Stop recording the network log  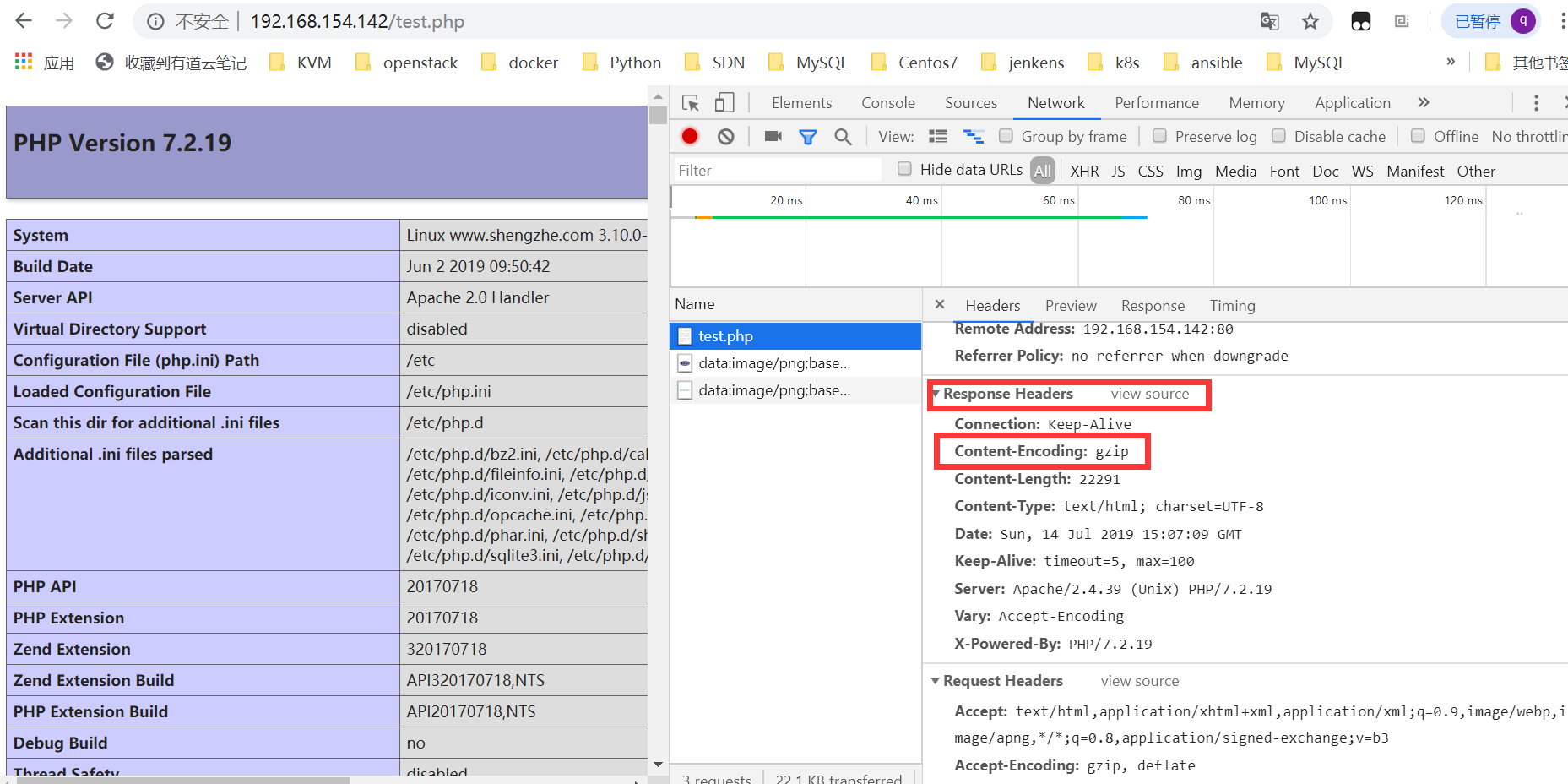(690, 136)
